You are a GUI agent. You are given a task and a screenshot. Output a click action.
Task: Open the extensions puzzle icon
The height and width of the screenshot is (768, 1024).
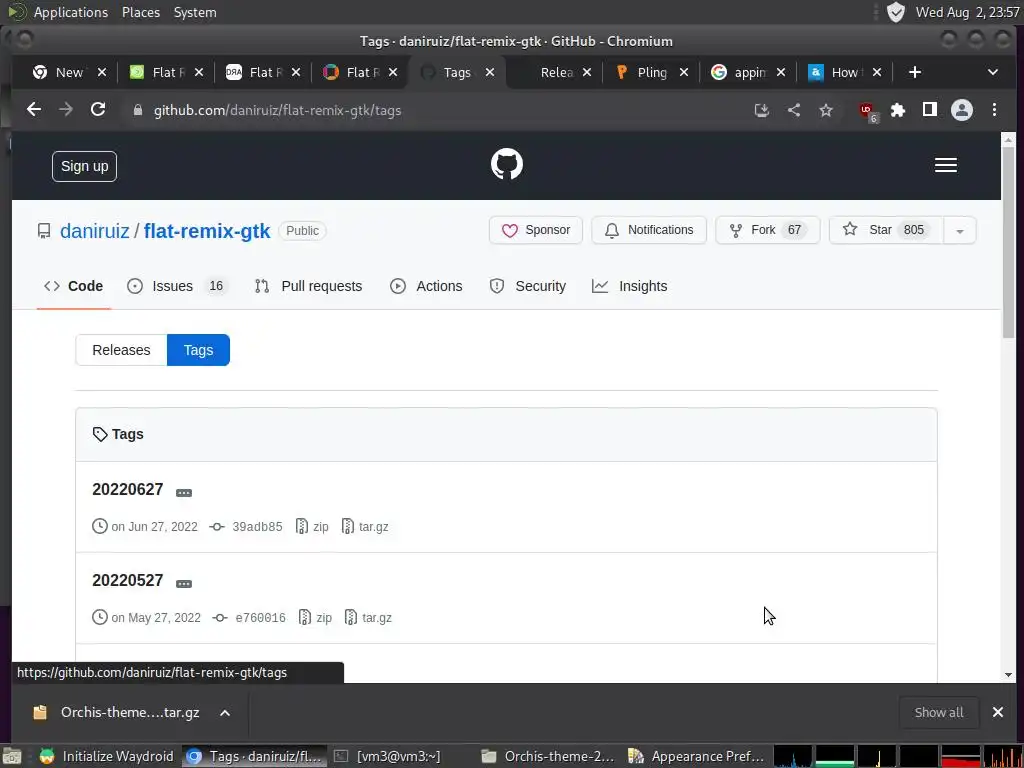pos(898,110)
